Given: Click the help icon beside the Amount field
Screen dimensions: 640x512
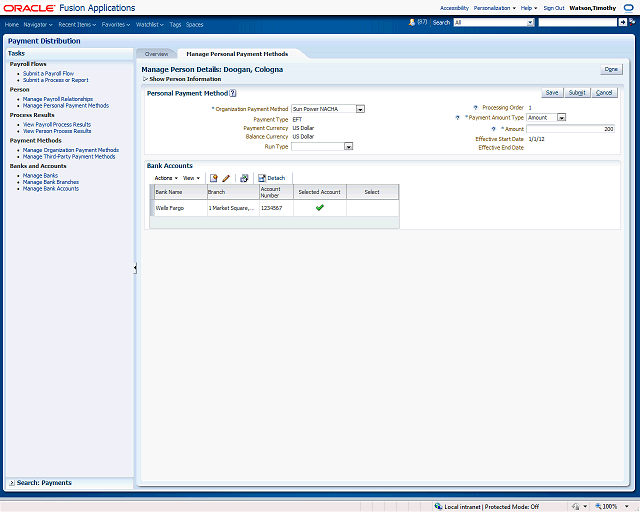Looking at the screenshot, I should point(493,129).
